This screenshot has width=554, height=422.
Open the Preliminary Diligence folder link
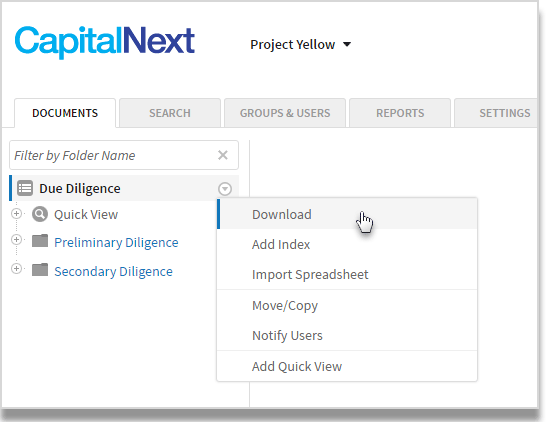tap(116, 242)
